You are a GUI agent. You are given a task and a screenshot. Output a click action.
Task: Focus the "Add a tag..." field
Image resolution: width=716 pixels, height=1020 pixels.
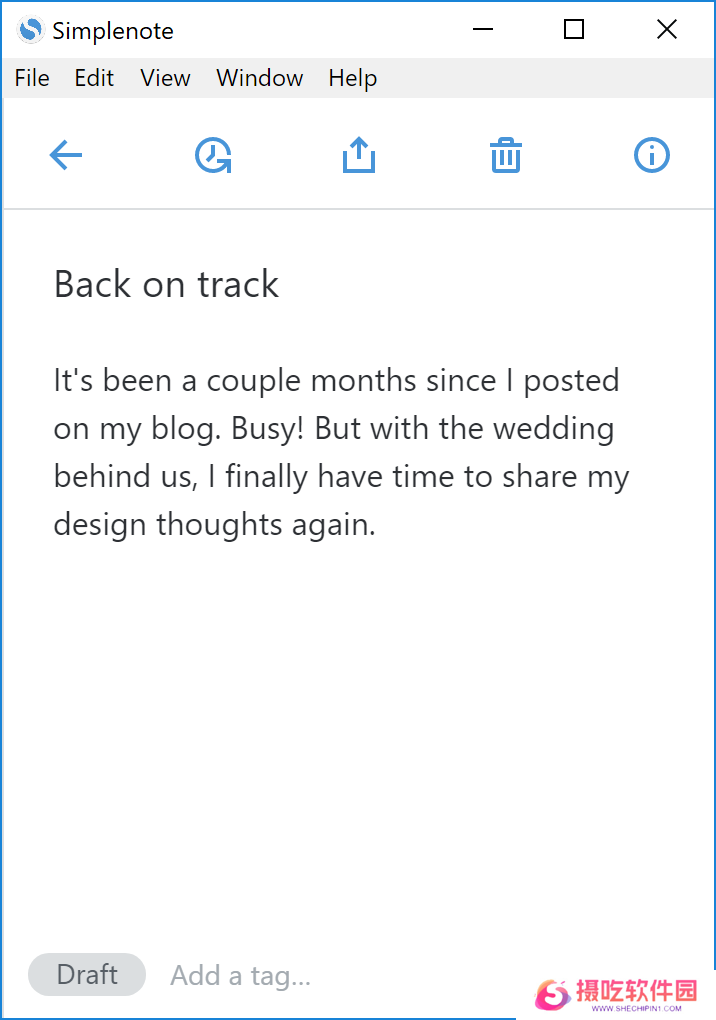(241, 976)
